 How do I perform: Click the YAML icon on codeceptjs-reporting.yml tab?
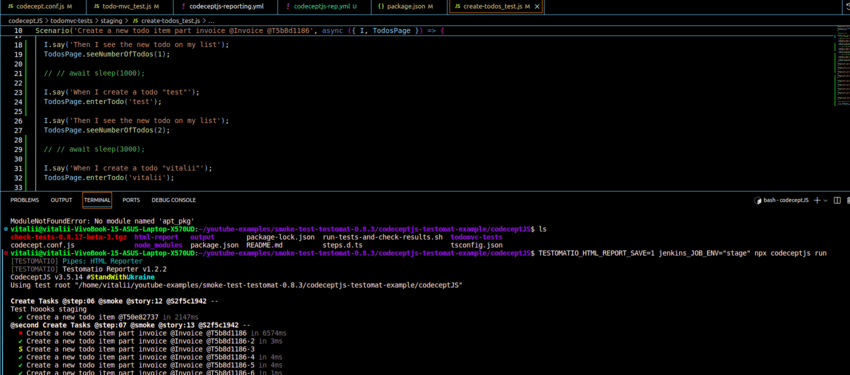click(x=182, y=7)
